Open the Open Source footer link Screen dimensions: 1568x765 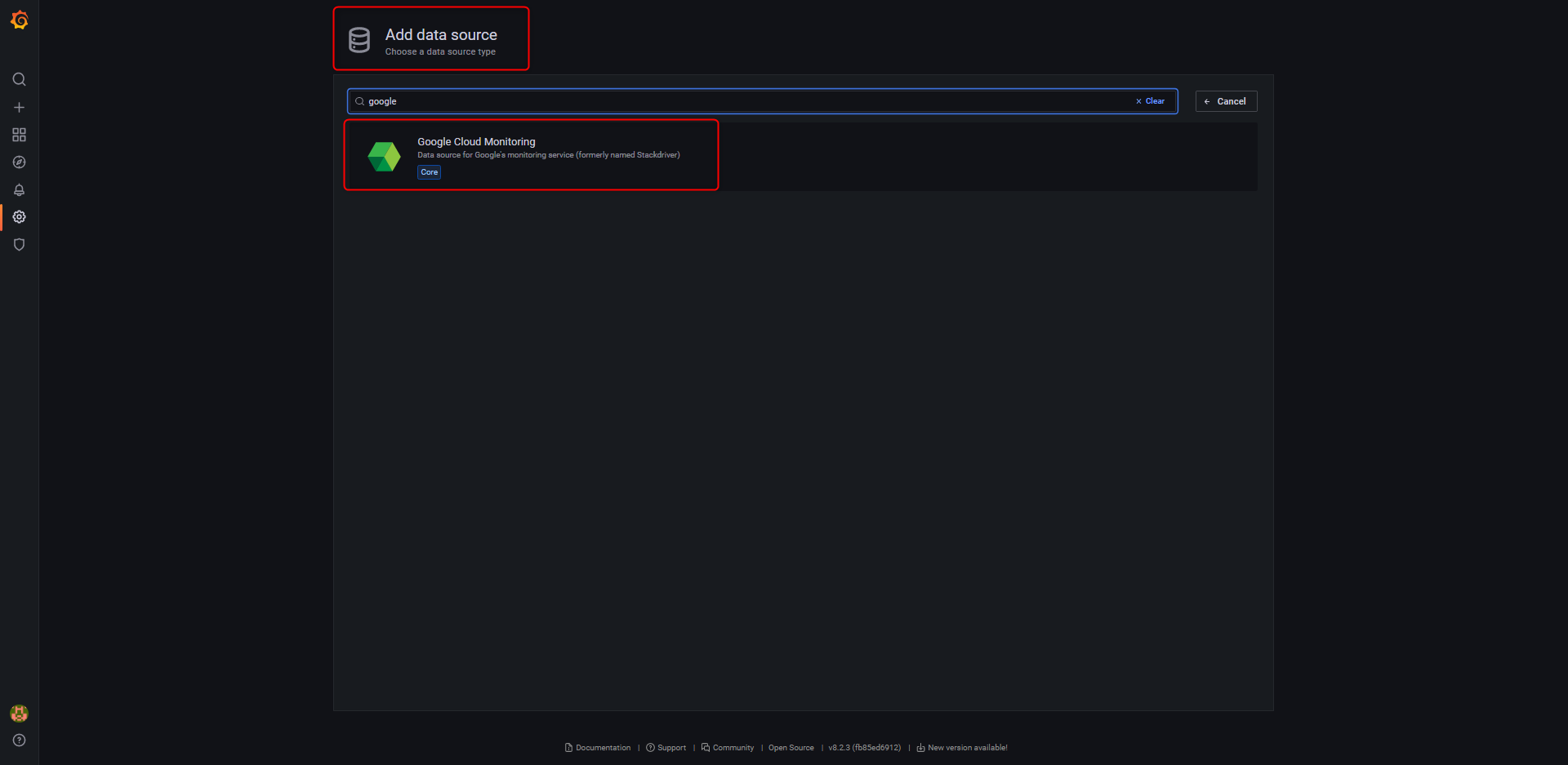[791, 748]
